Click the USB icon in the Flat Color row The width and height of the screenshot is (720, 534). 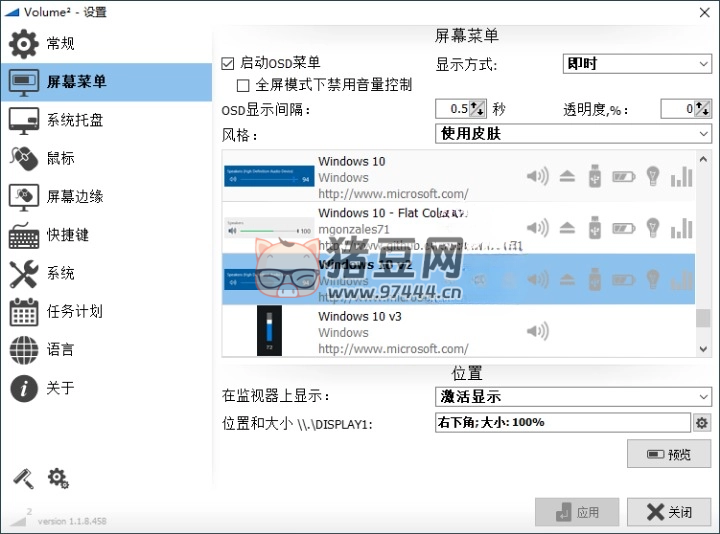tap(595, 228)
